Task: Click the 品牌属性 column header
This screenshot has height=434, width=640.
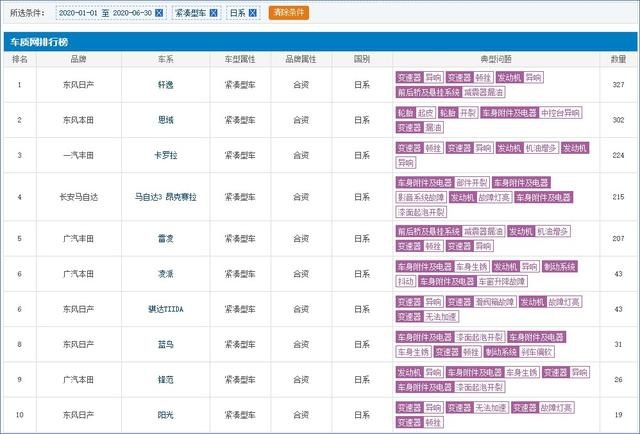Action: coord(301,59)
